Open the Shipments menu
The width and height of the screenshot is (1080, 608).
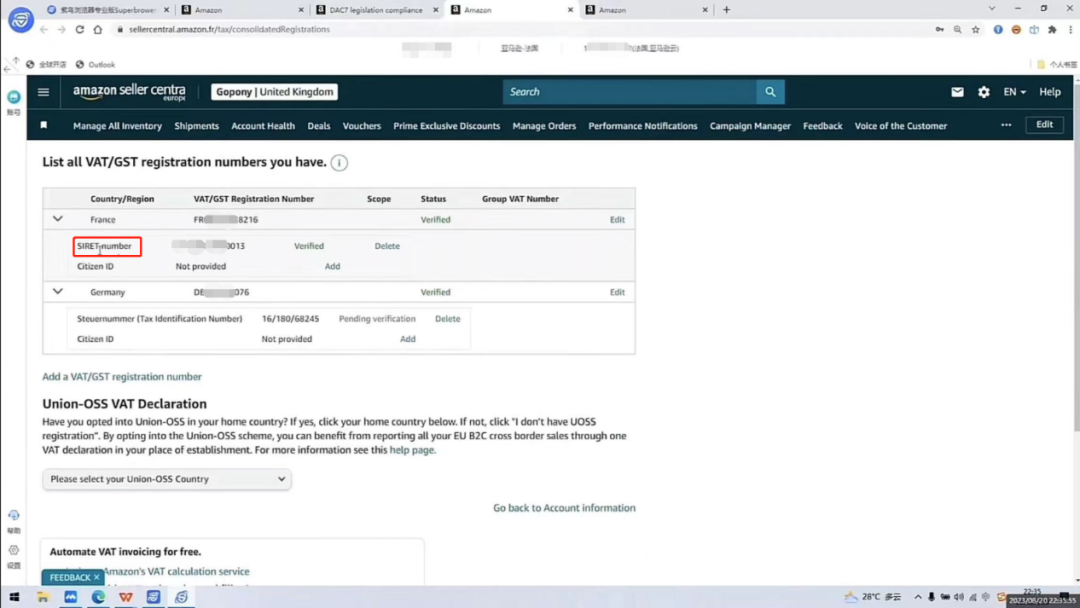point(196,126)
